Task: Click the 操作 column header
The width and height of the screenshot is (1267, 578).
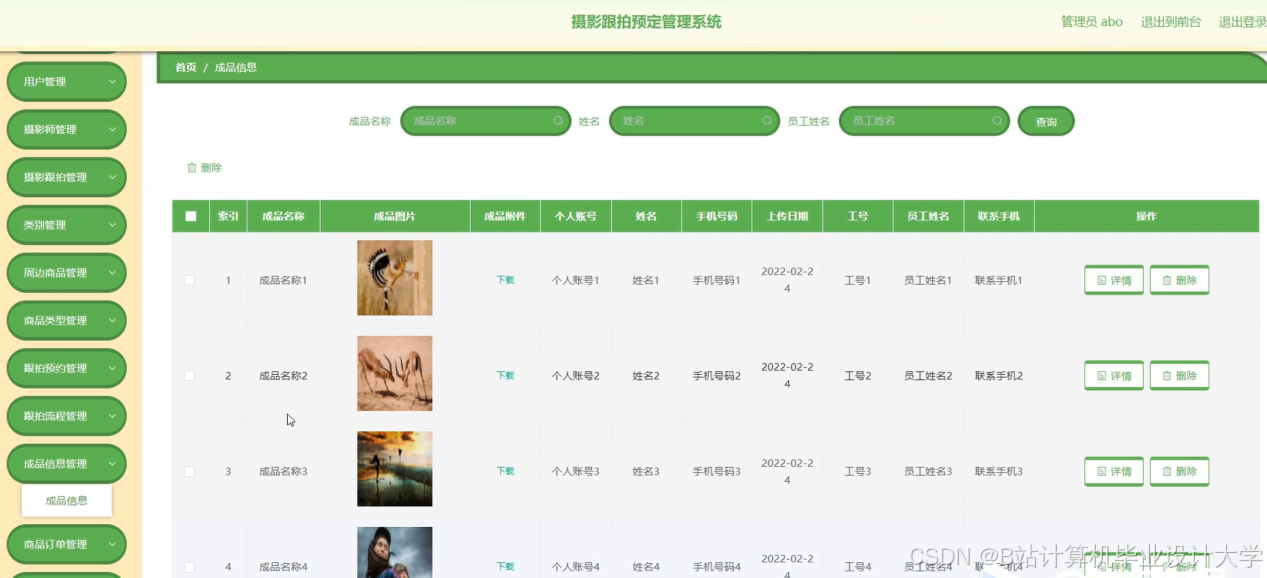Action: click(1146, 216)
